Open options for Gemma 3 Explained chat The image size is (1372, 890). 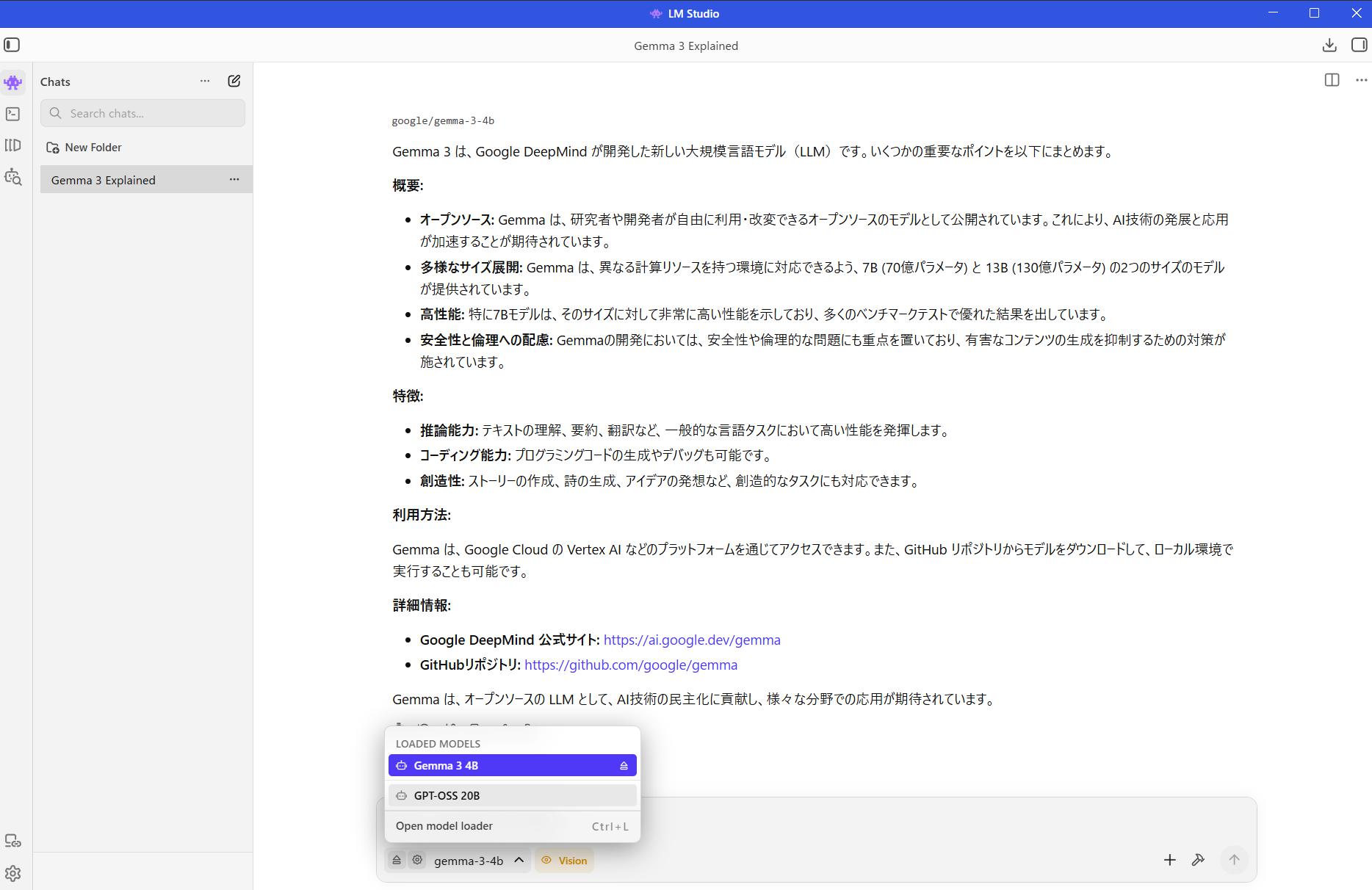point(234,180)
